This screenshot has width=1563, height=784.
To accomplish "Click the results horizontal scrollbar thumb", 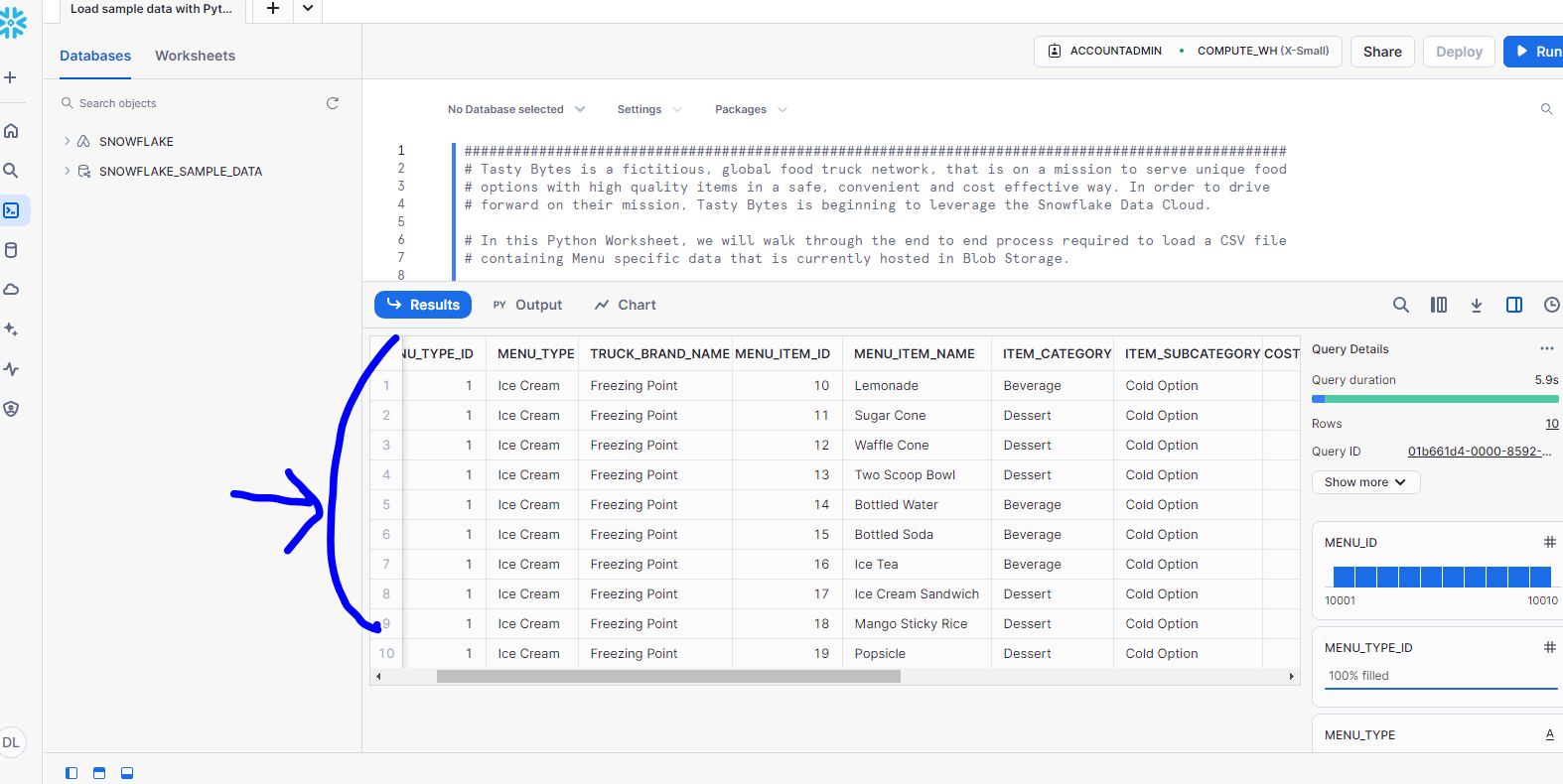I will 668,676.
